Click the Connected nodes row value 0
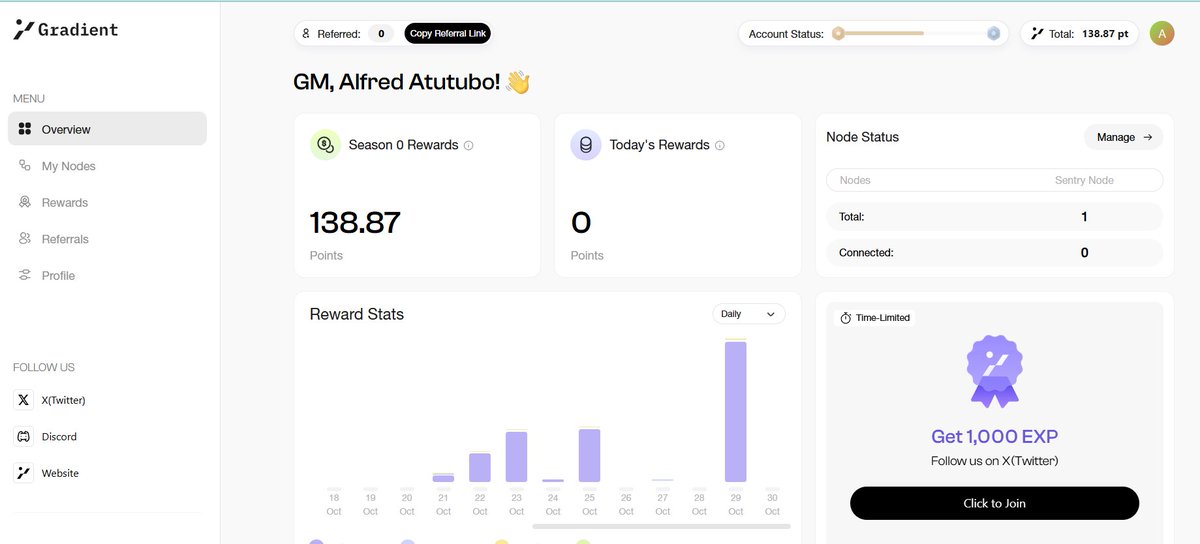Image resolution: width=1200 pixels, height=544 pixels. point(1084,253)
